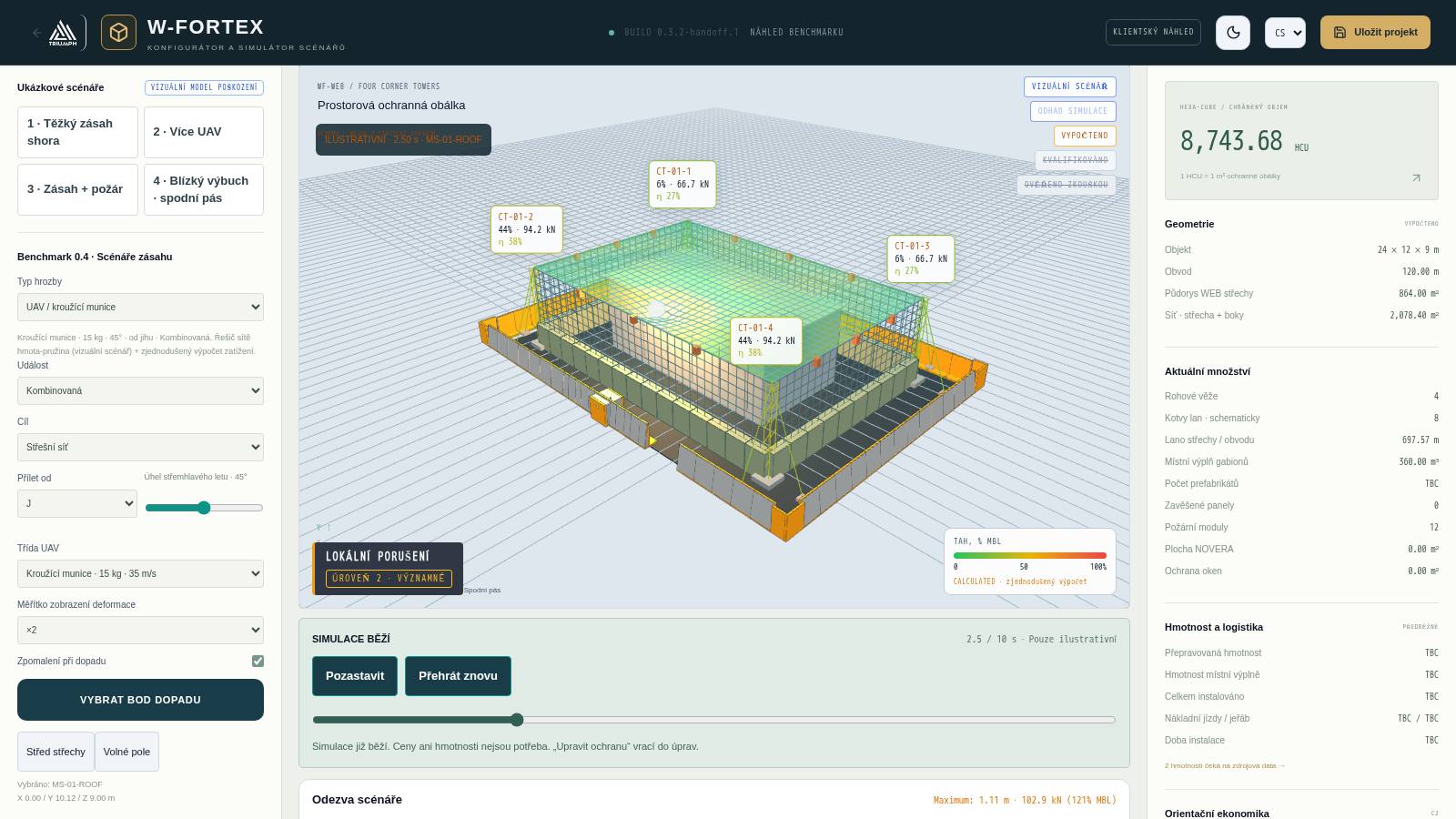The image size is (1456, 819).
Task: Click the Lokální porušení Úroveň 2 badge
Action: 389,568
